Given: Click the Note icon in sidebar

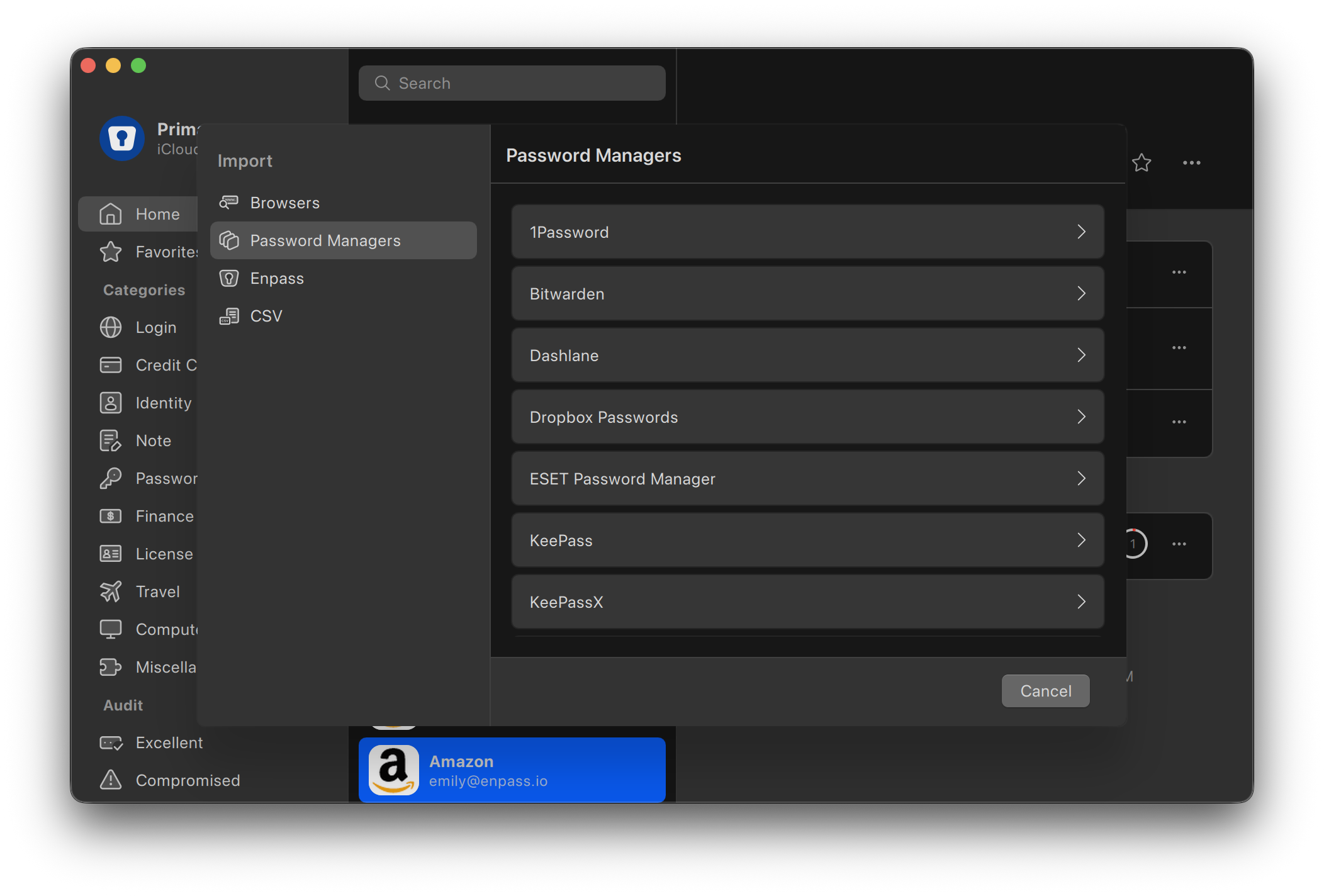Looking at the screenshot, I should coord(111,440).
